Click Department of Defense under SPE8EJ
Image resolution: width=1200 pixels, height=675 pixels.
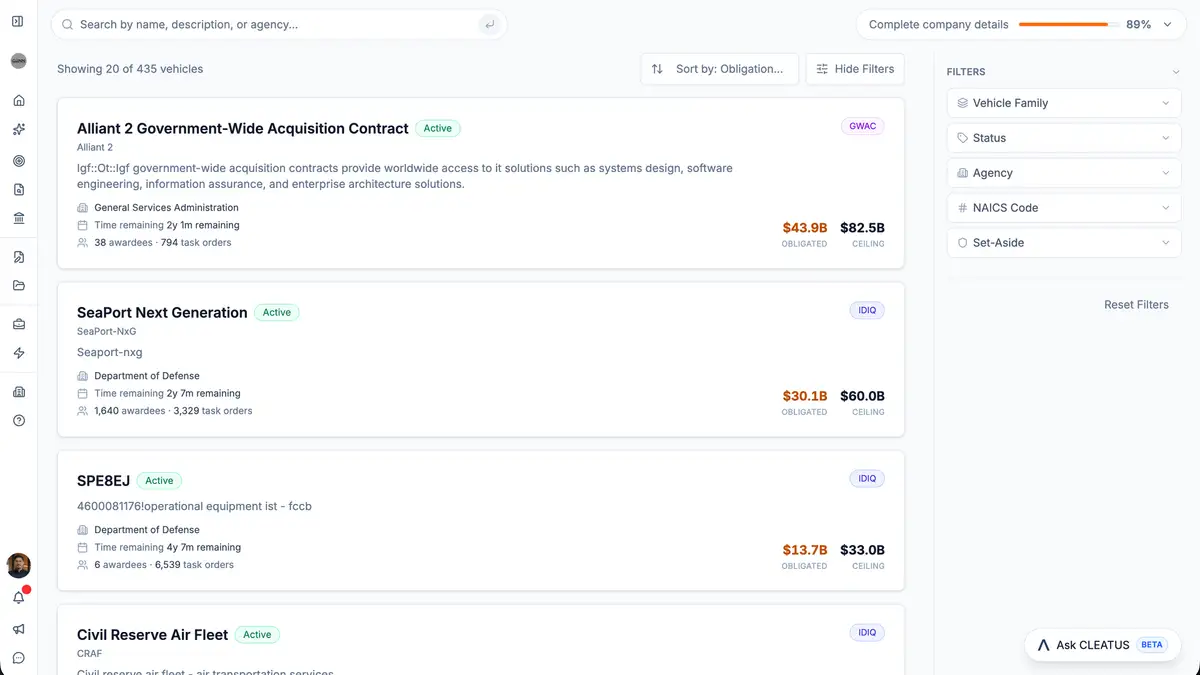[147, 530]
